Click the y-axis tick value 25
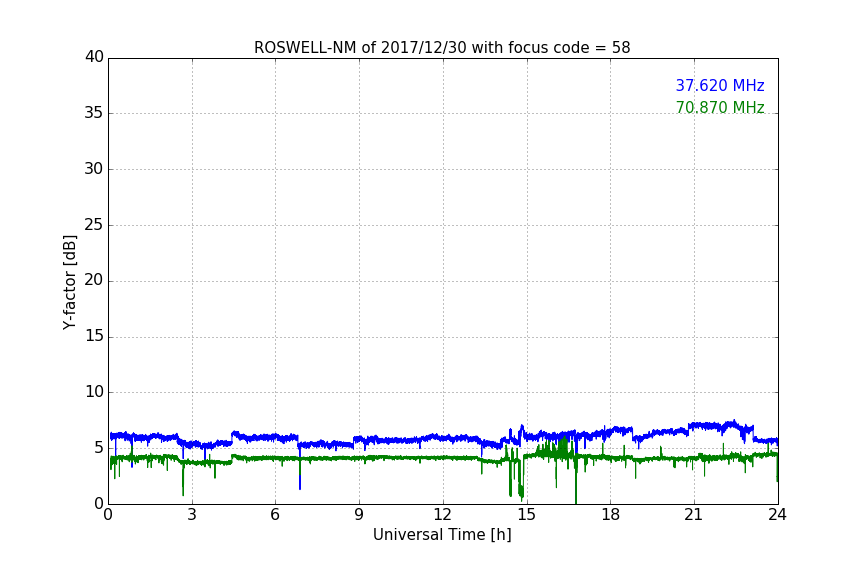The width and height of the screenshot is (864, 576). pos(94,224)
